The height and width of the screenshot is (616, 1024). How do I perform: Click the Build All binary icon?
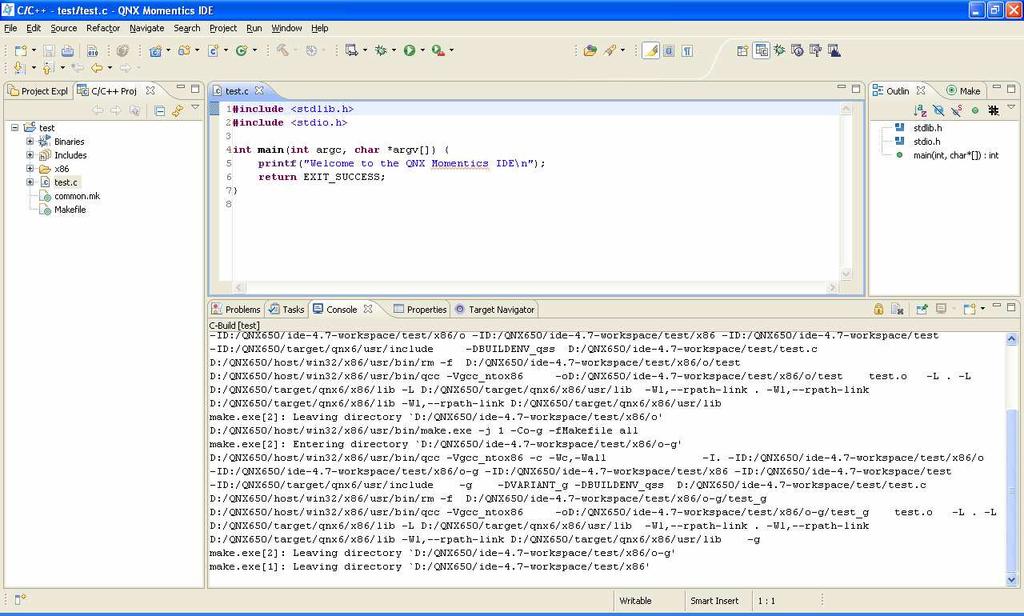93,51
